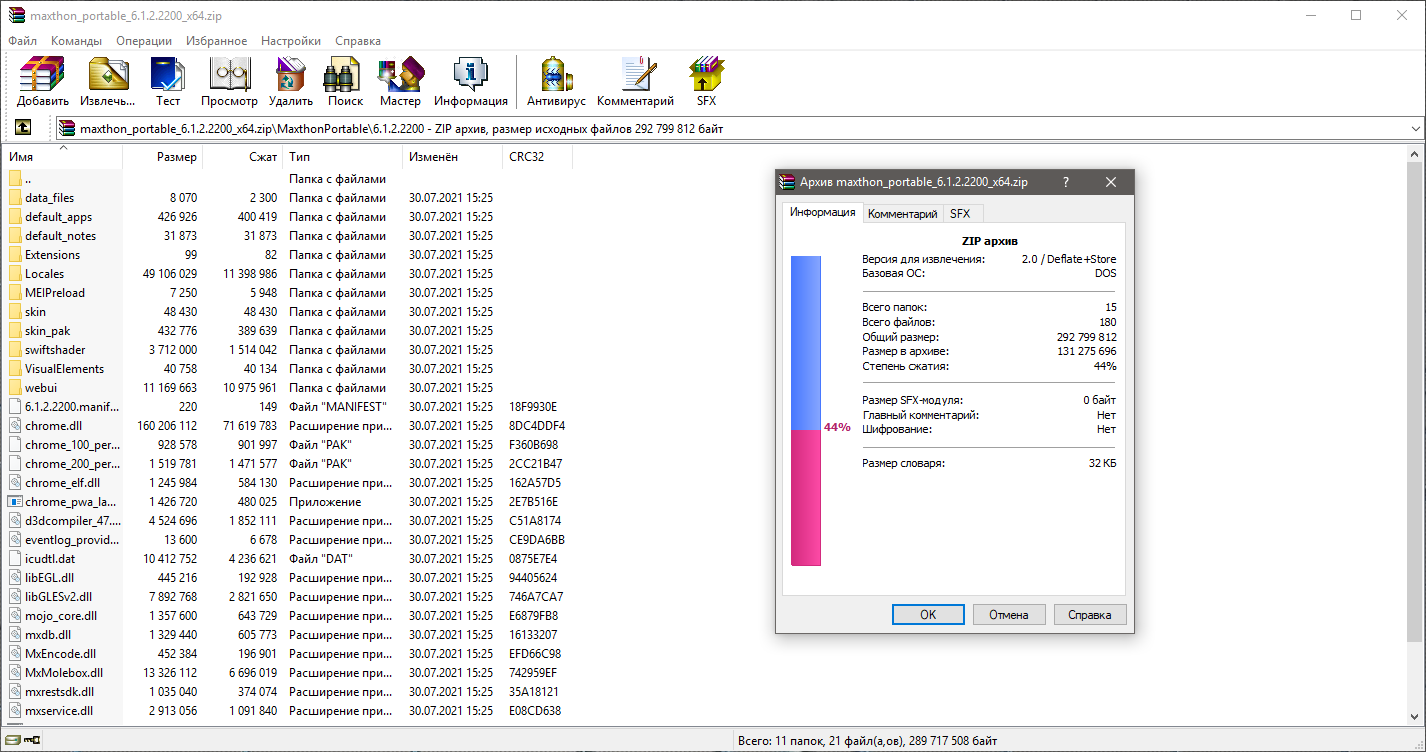Sort by the Сжат column header
1426x752 pixels.
pyautogui.click(x=243, y=157)
